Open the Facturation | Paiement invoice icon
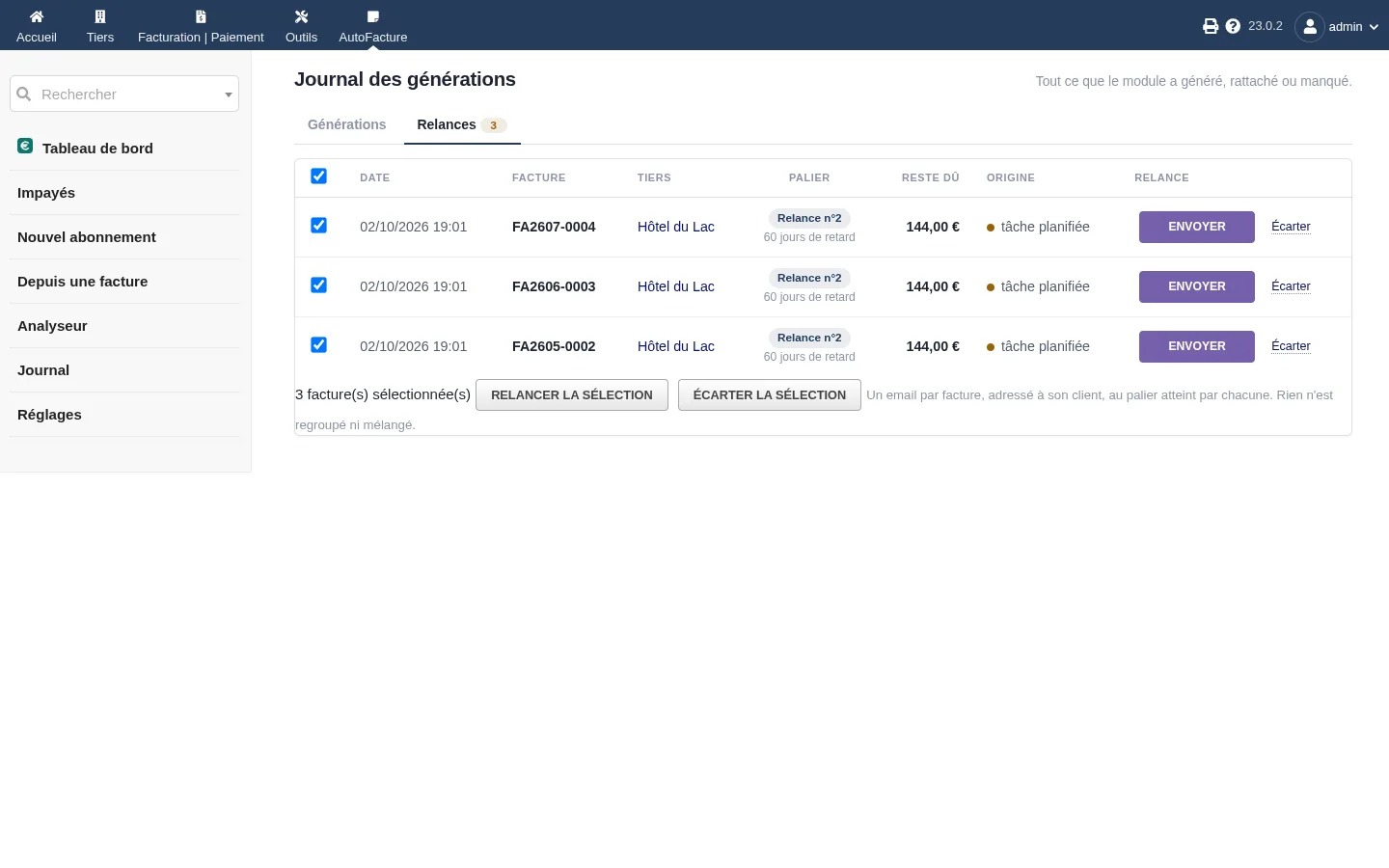 [x=201, y=16]
